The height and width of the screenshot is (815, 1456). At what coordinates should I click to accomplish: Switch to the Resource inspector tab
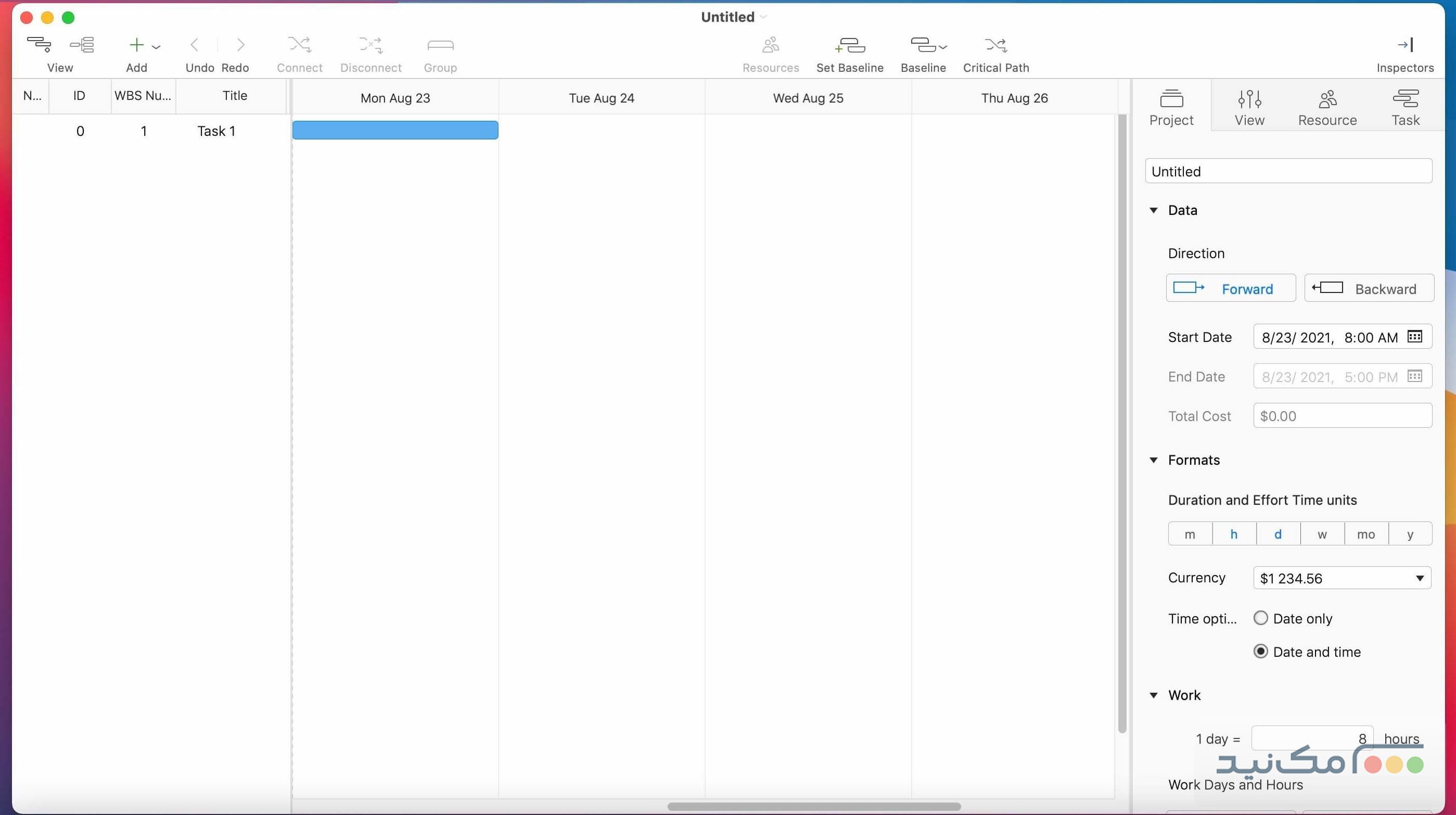(x=1327, y=107)
